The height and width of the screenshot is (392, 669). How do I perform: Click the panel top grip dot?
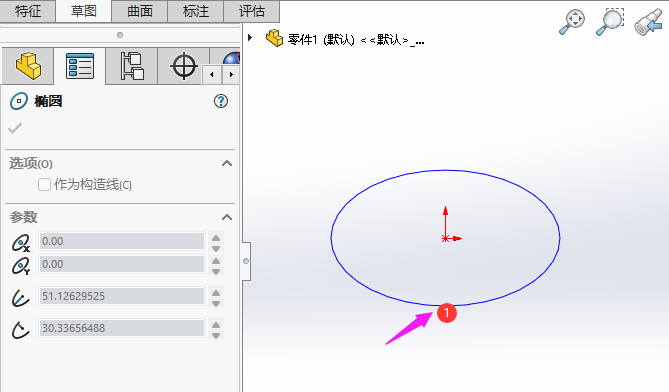(120, 35)
